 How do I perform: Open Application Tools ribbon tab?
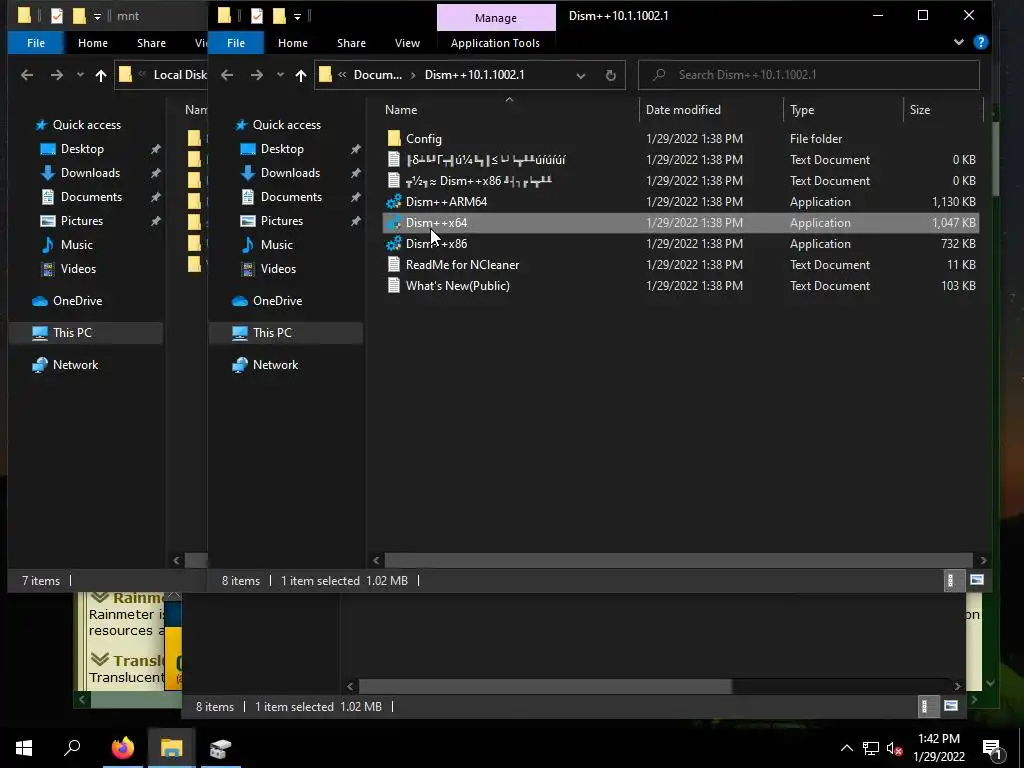[x=495, y=43]
